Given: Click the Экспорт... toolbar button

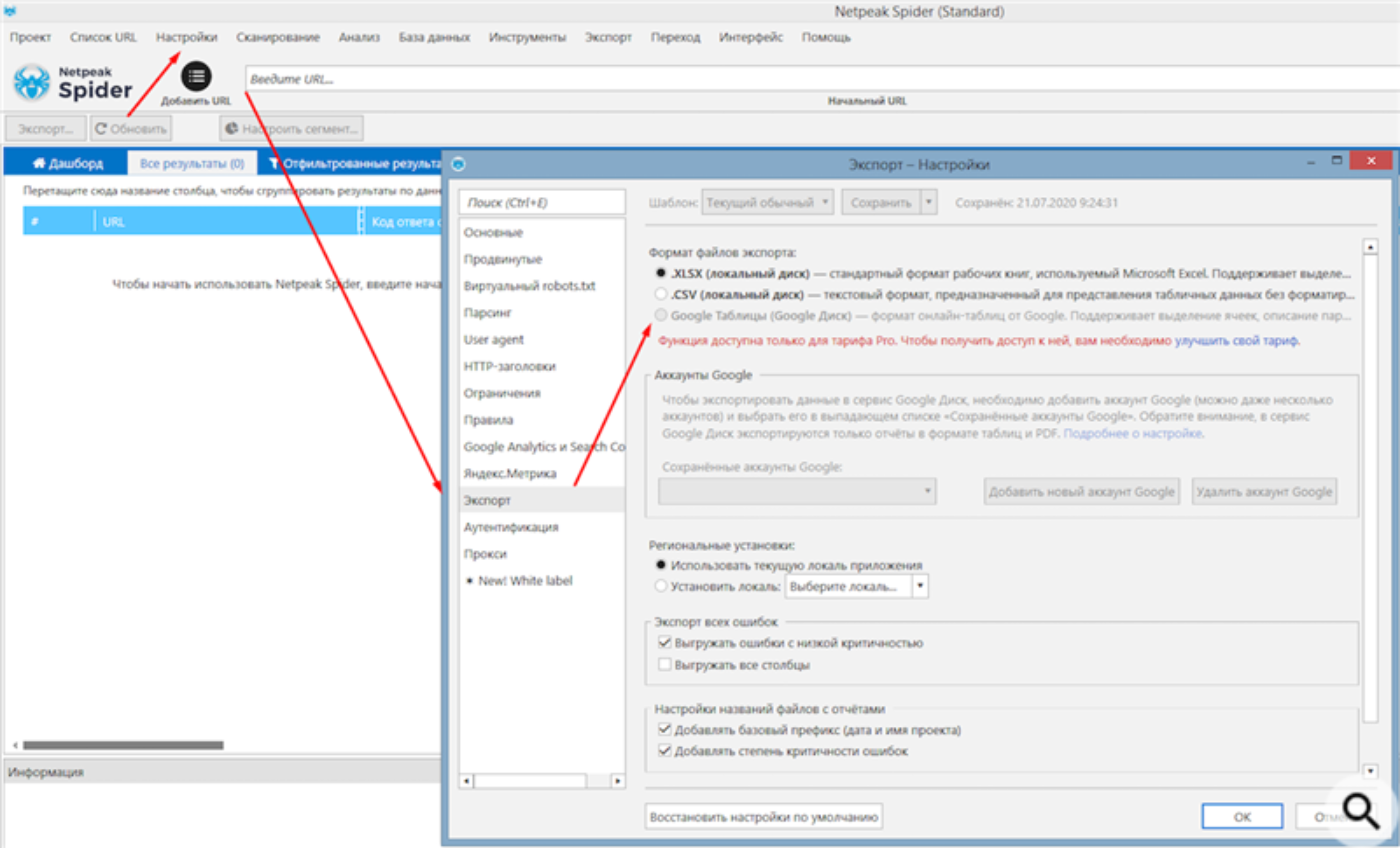Looking at the screenshot, I should coord(46,128).
